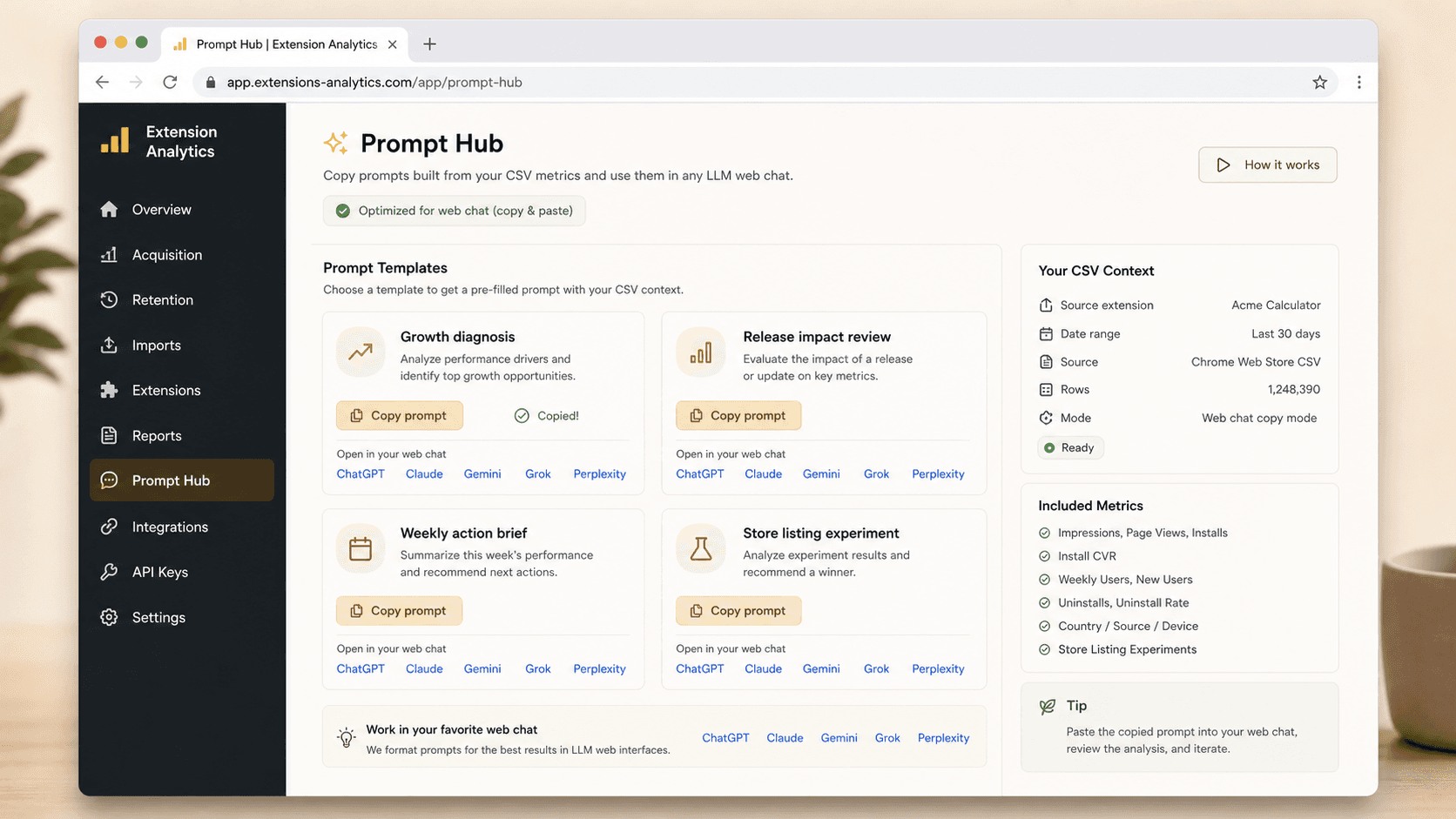Viewport: 1456px width, 819px height.
Task: Click the How it works button
Action: click(x=1268, y=164)
